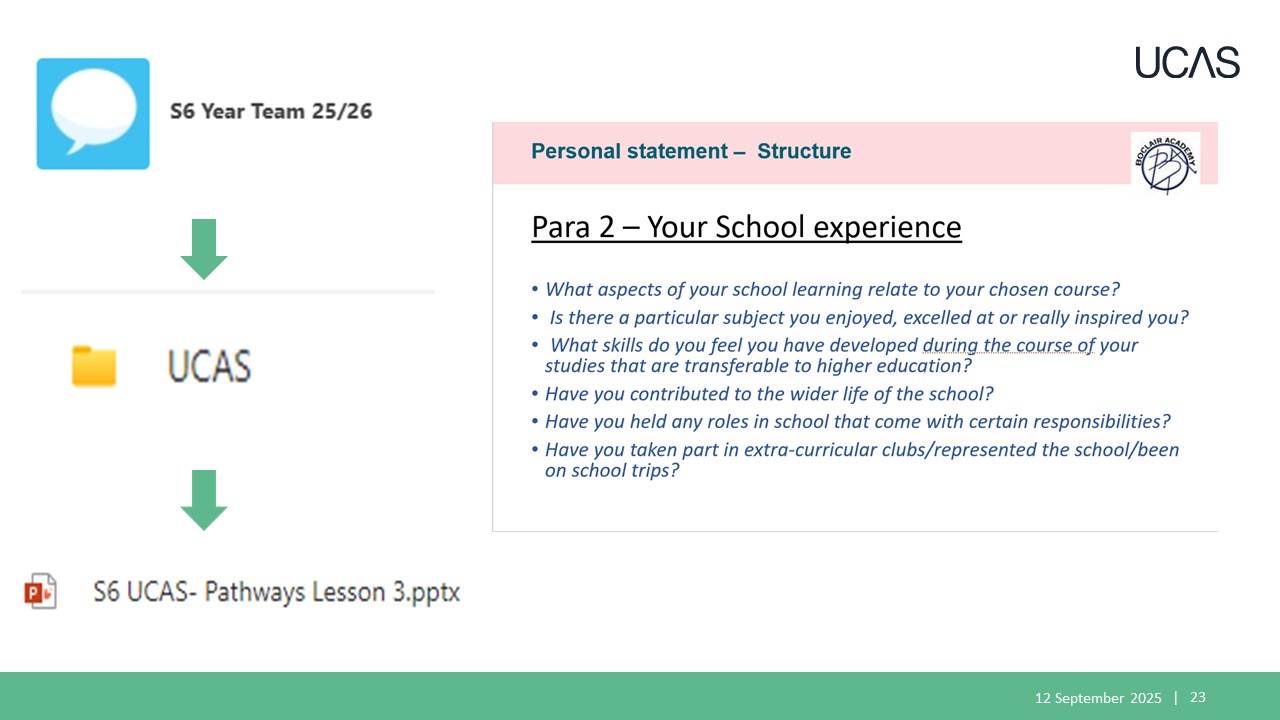Click the bullet about chosen course learning
The height and width of the screenshot is (720, 1280).
coord(825,290)
